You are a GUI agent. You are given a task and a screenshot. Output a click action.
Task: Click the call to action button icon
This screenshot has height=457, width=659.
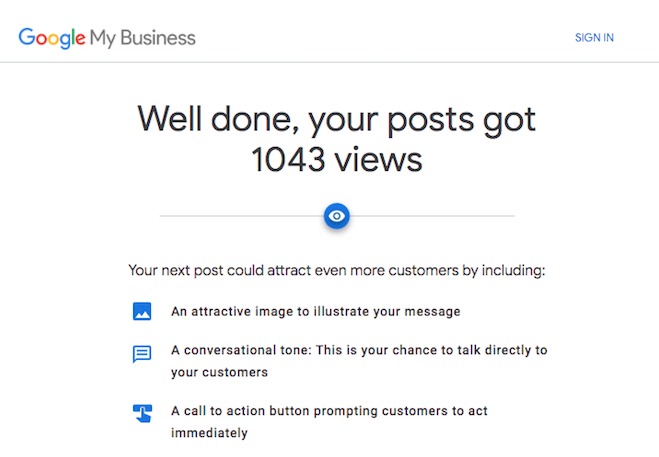click(x=142, y=412)
